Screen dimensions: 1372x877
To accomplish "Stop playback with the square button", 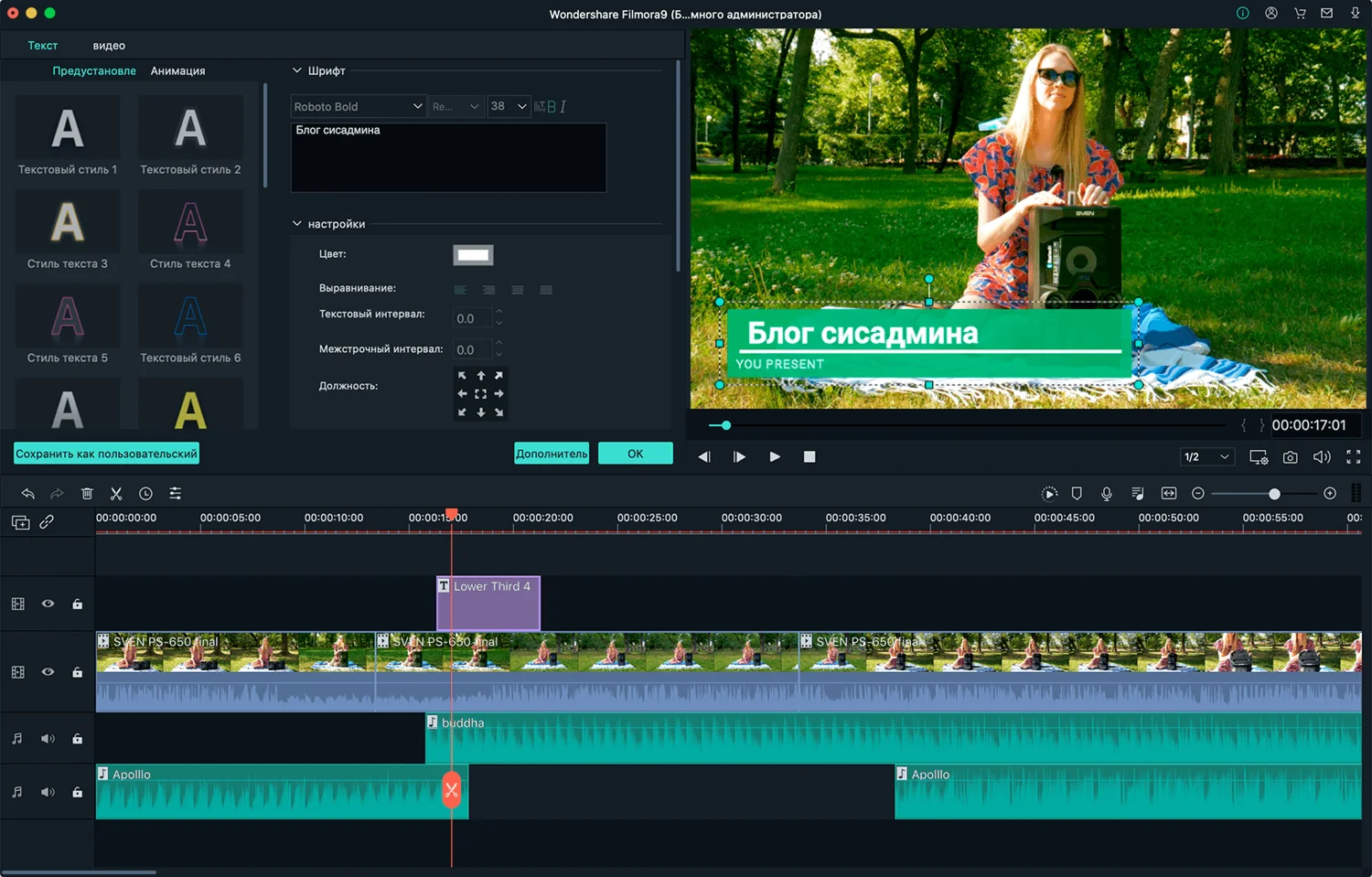I will pyautogui.click(x=809, y=457).
